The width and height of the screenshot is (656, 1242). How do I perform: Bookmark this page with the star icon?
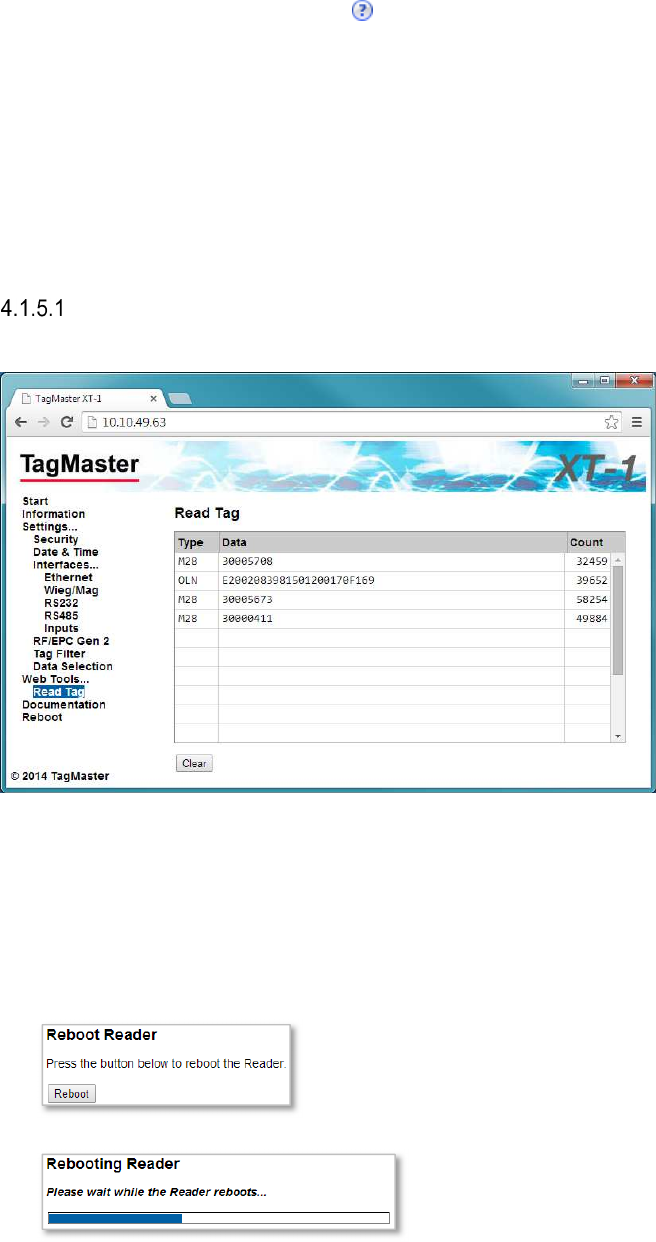click(x=611, y=422)
